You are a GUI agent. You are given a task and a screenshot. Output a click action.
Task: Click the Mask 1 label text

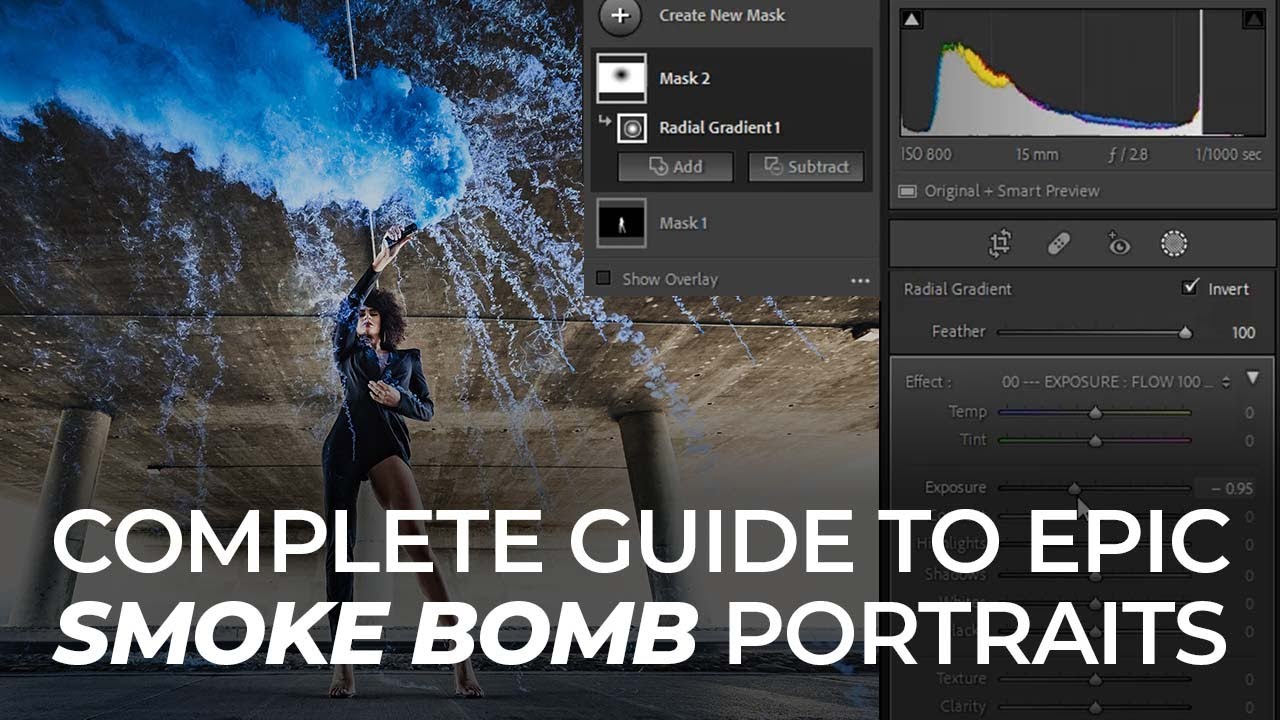click(x=683, y=223)
